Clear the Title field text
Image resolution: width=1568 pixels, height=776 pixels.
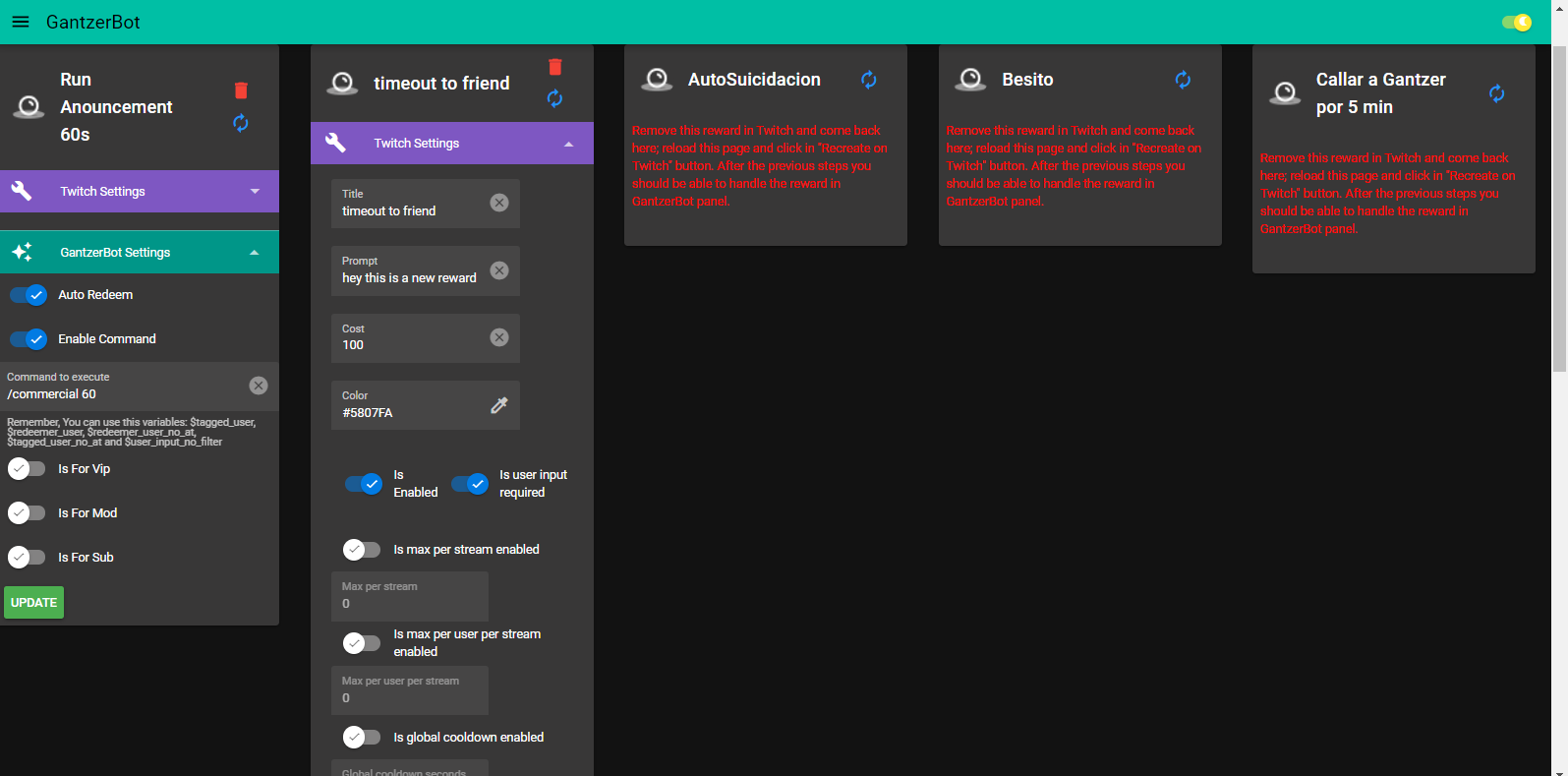(499, 203)
